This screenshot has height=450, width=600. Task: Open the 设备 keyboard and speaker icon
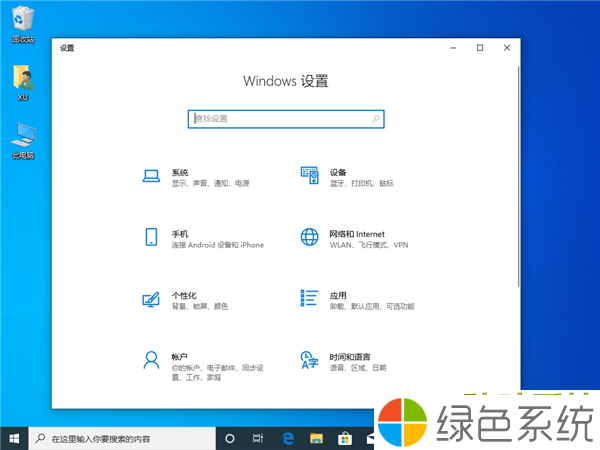[x=309, y=175]
